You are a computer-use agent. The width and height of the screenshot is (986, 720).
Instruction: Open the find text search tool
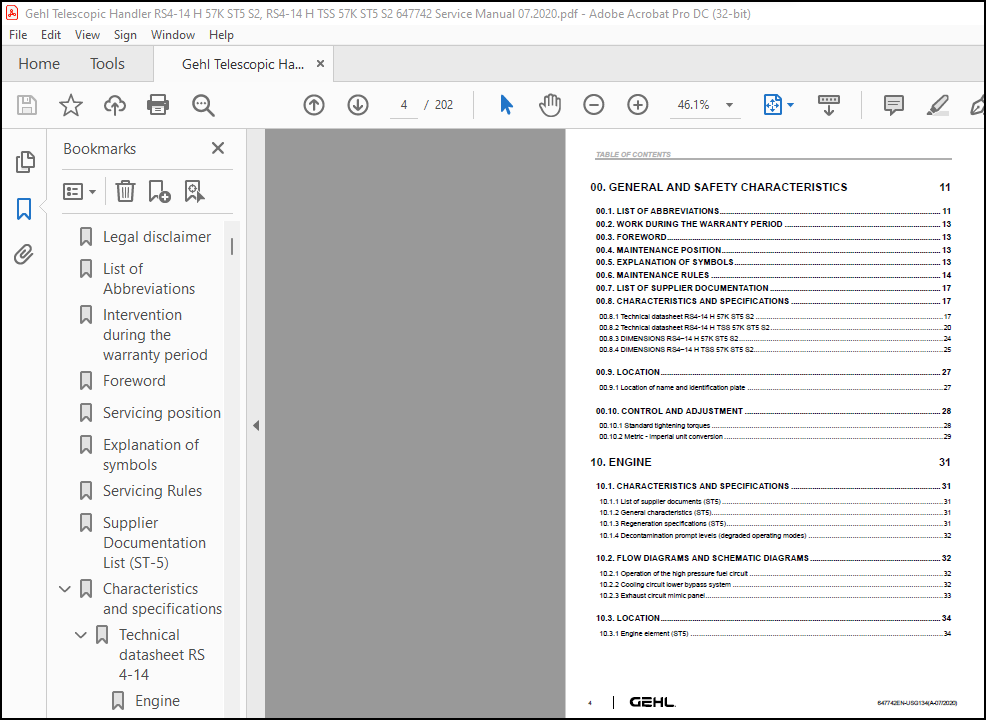pyautogui.click(x=203, y=105)
